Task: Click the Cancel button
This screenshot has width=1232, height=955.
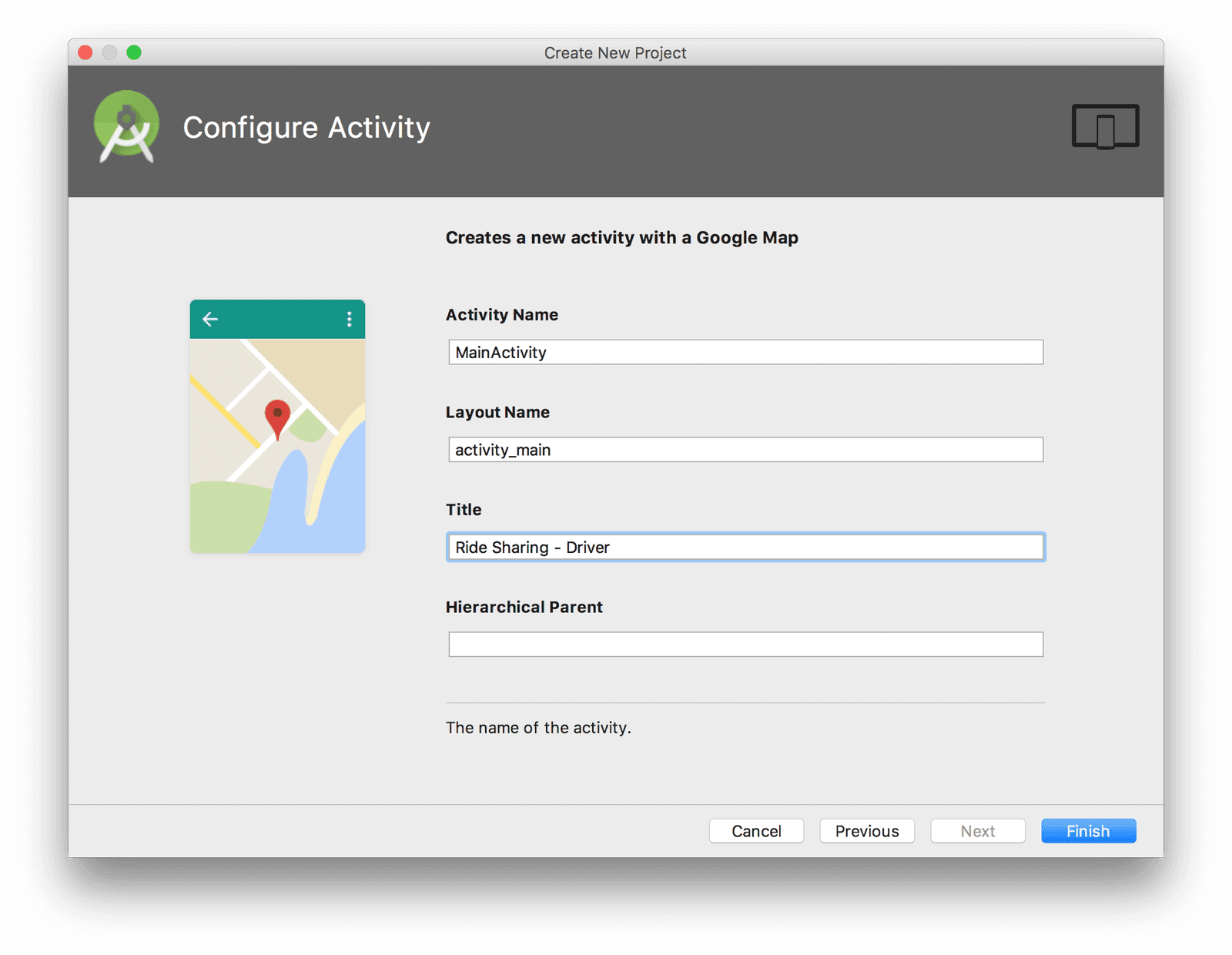Action: (756, 830)
